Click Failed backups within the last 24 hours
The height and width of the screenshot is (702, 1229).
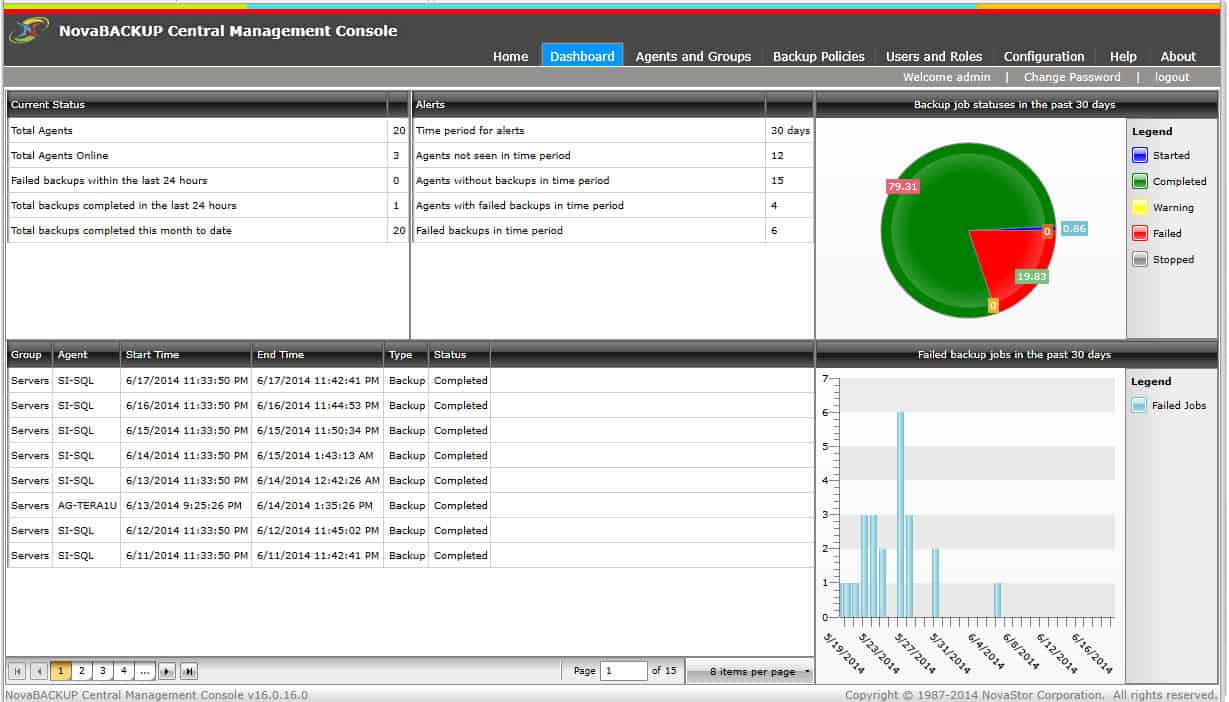[x=208, y=181]
